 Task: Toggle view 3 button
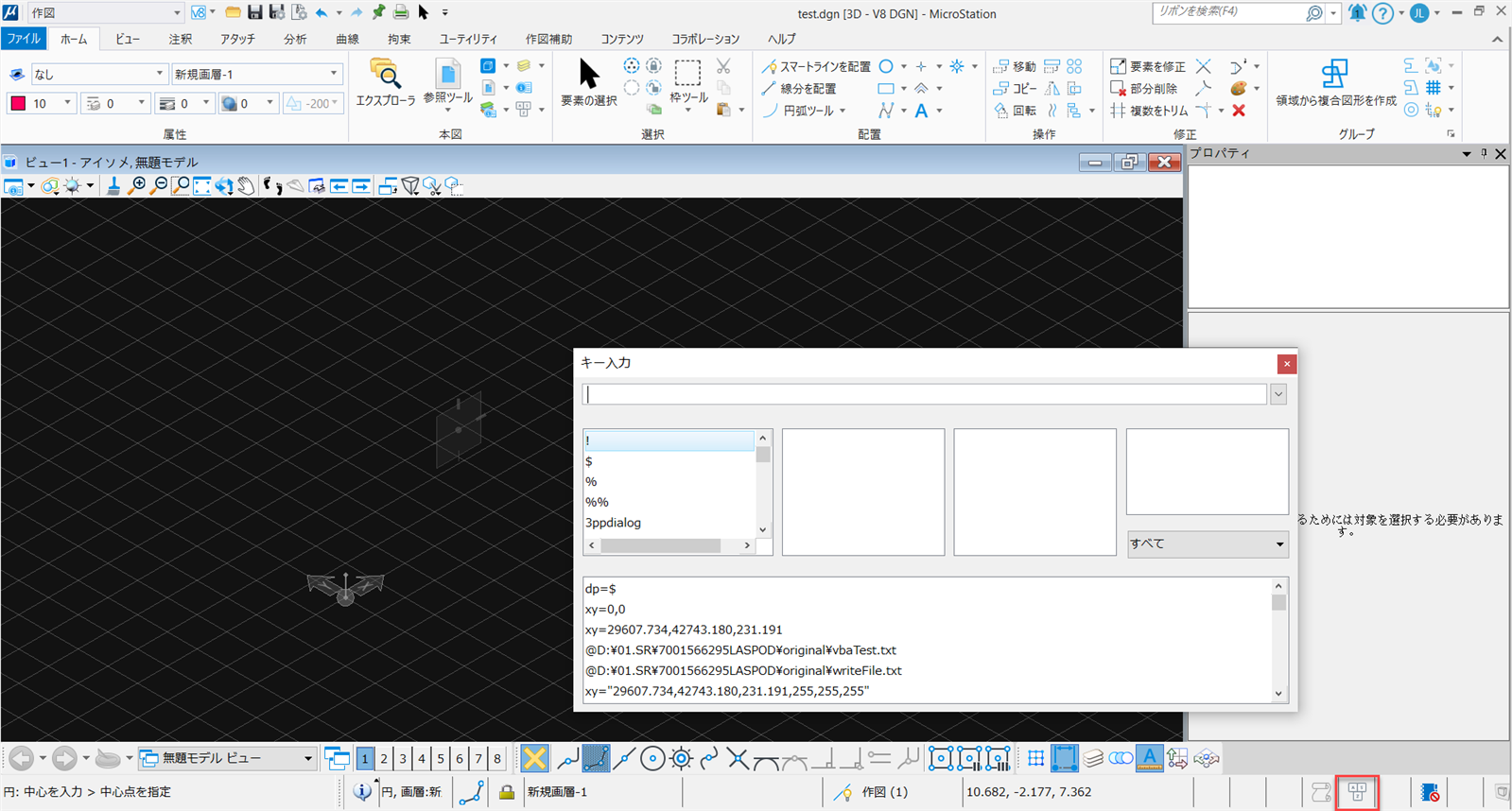403,758
